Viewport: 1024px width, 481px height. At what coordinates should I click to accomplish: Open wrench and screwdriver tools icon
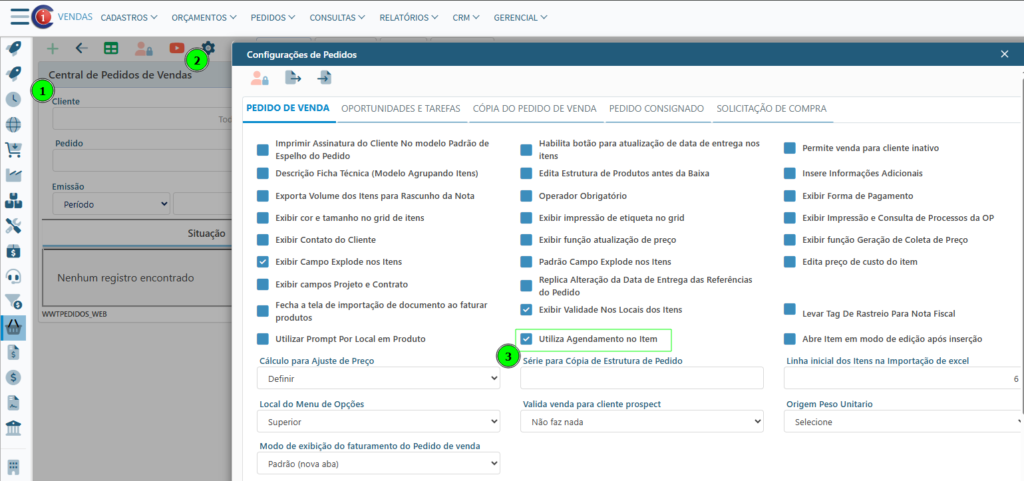coord(13,226)
